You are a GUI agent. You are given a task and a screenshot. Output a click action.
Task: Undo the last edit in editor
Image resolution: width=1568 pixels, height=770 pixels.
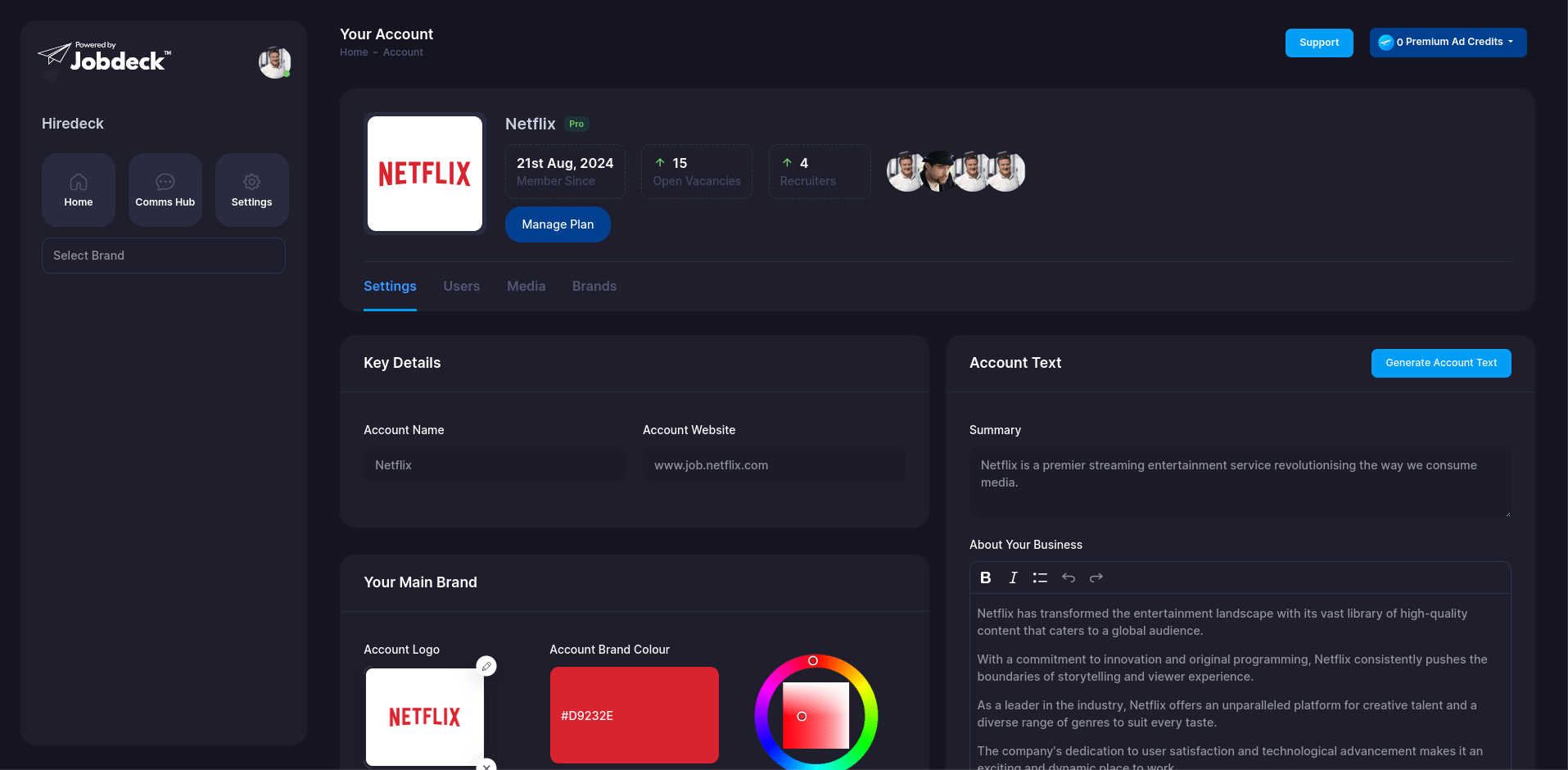point(1069,577)
